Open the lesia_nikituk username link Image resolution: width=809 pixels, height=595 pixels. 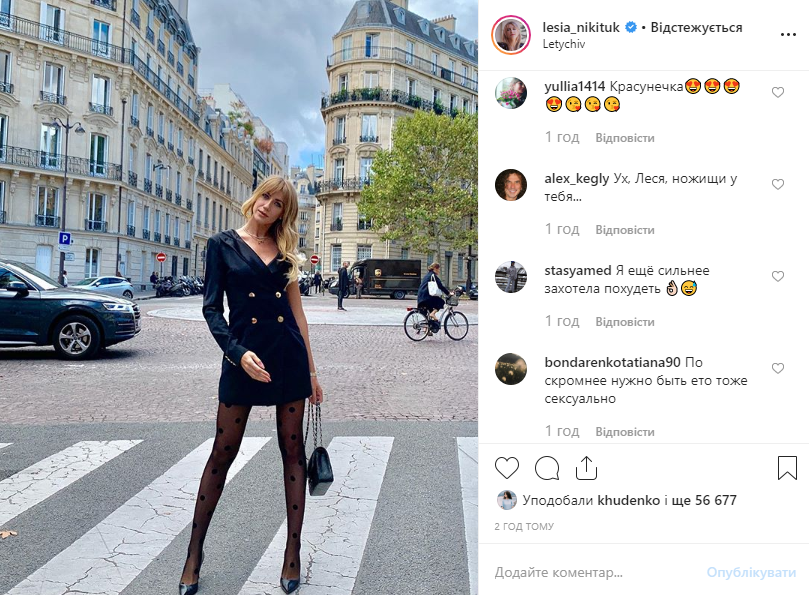coord(581,27)
